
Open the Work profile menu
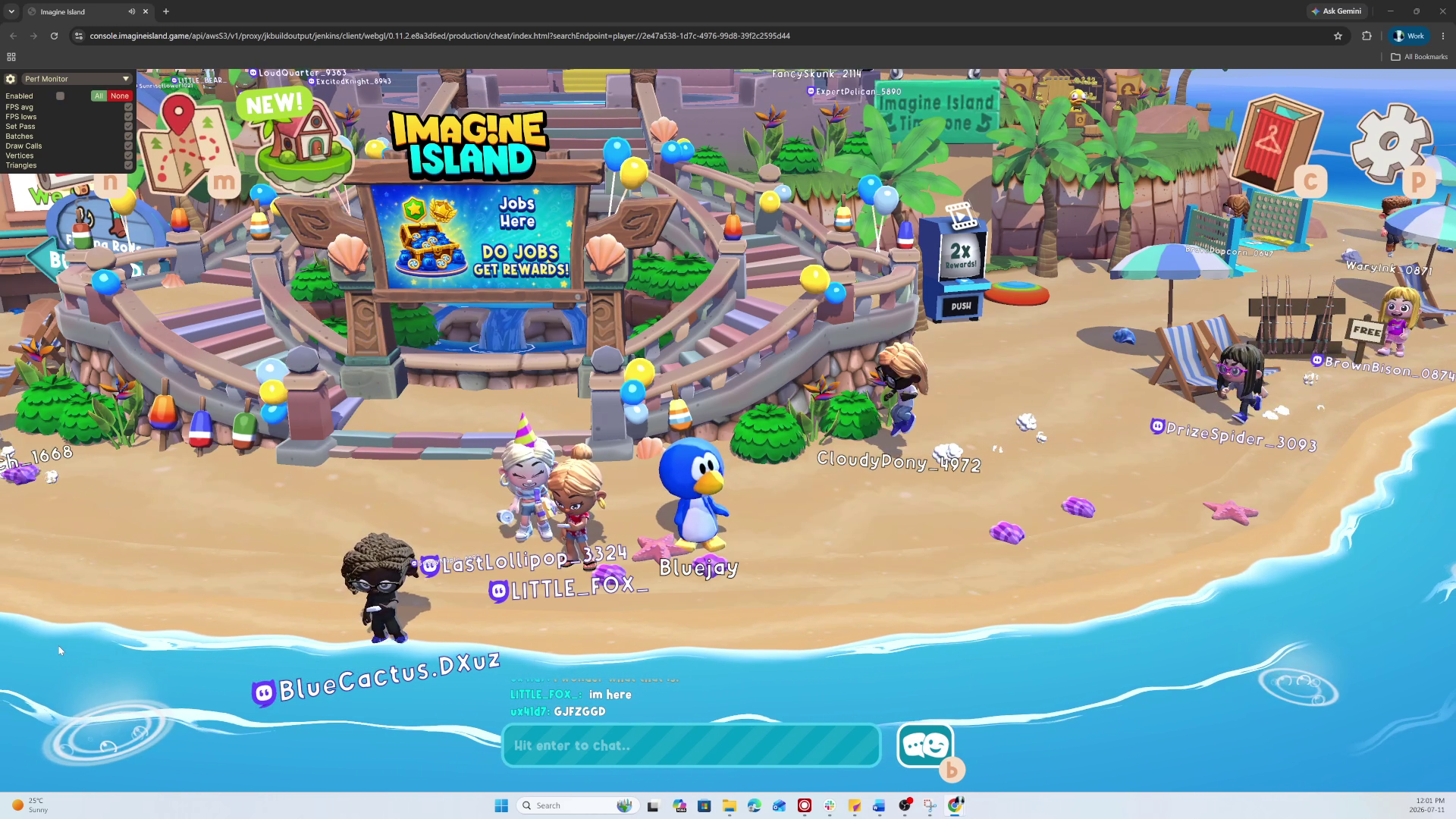pos(1408,36)
